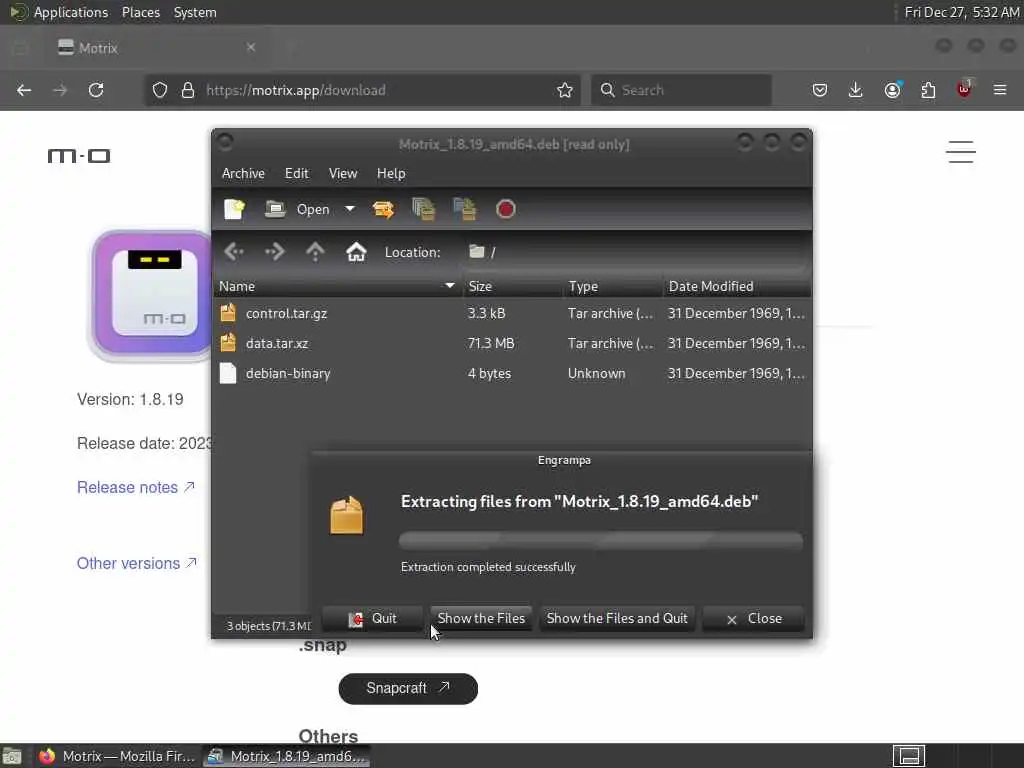Click the clock showing Fri Dec 27

pyautogui.click(x=961, y=12)
